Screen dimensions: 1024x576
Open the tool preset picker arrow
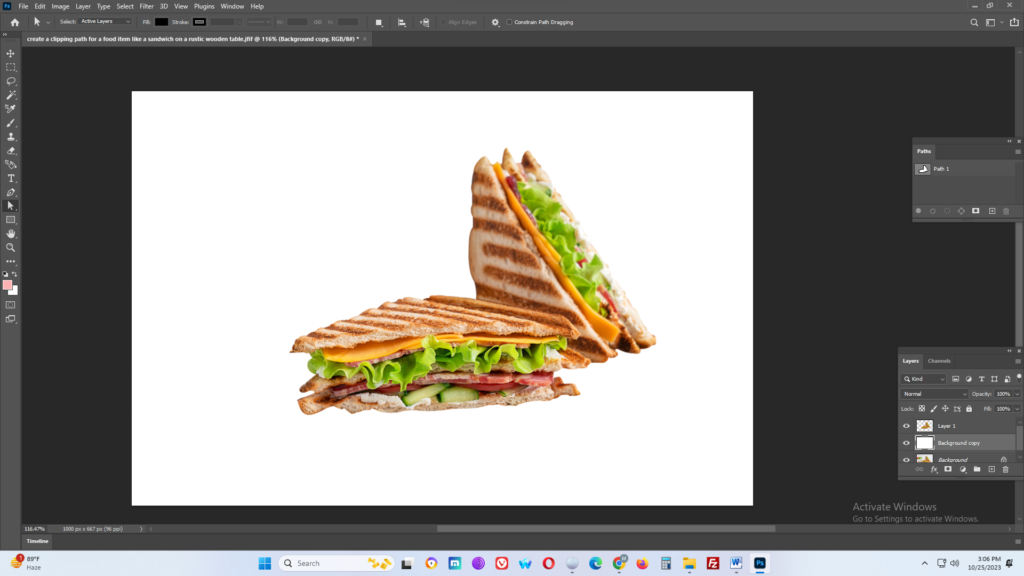48,22
